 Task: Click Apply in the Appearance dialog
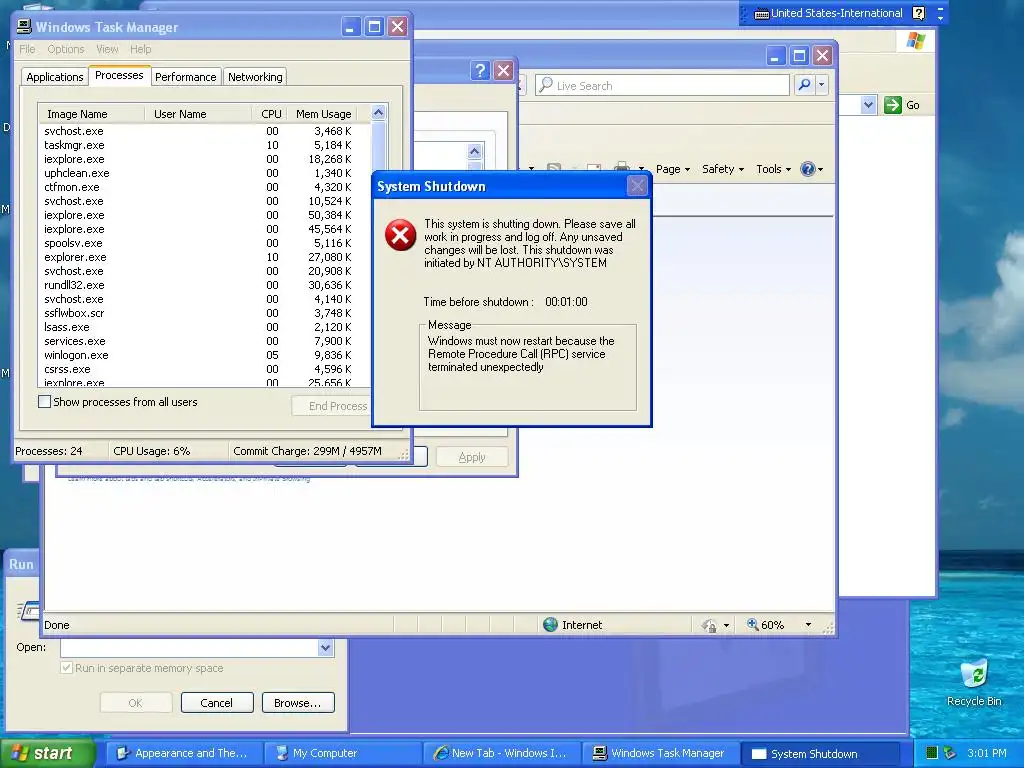472,456
